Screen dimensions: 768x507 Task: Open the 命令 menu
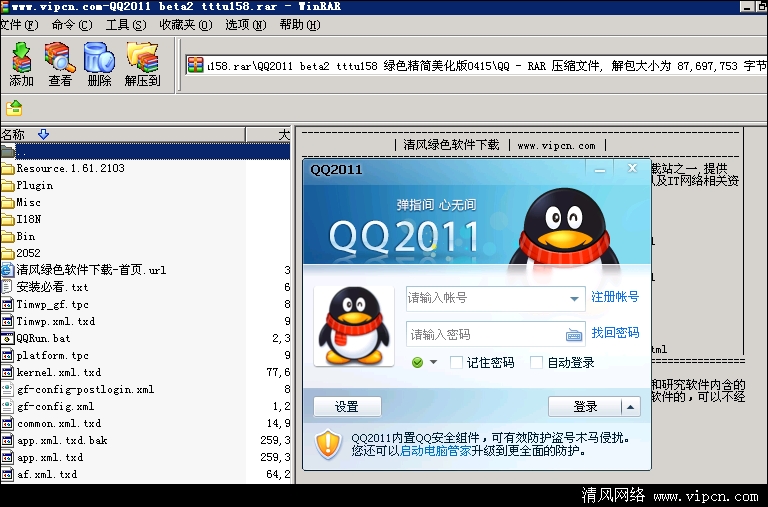[66, 25]
